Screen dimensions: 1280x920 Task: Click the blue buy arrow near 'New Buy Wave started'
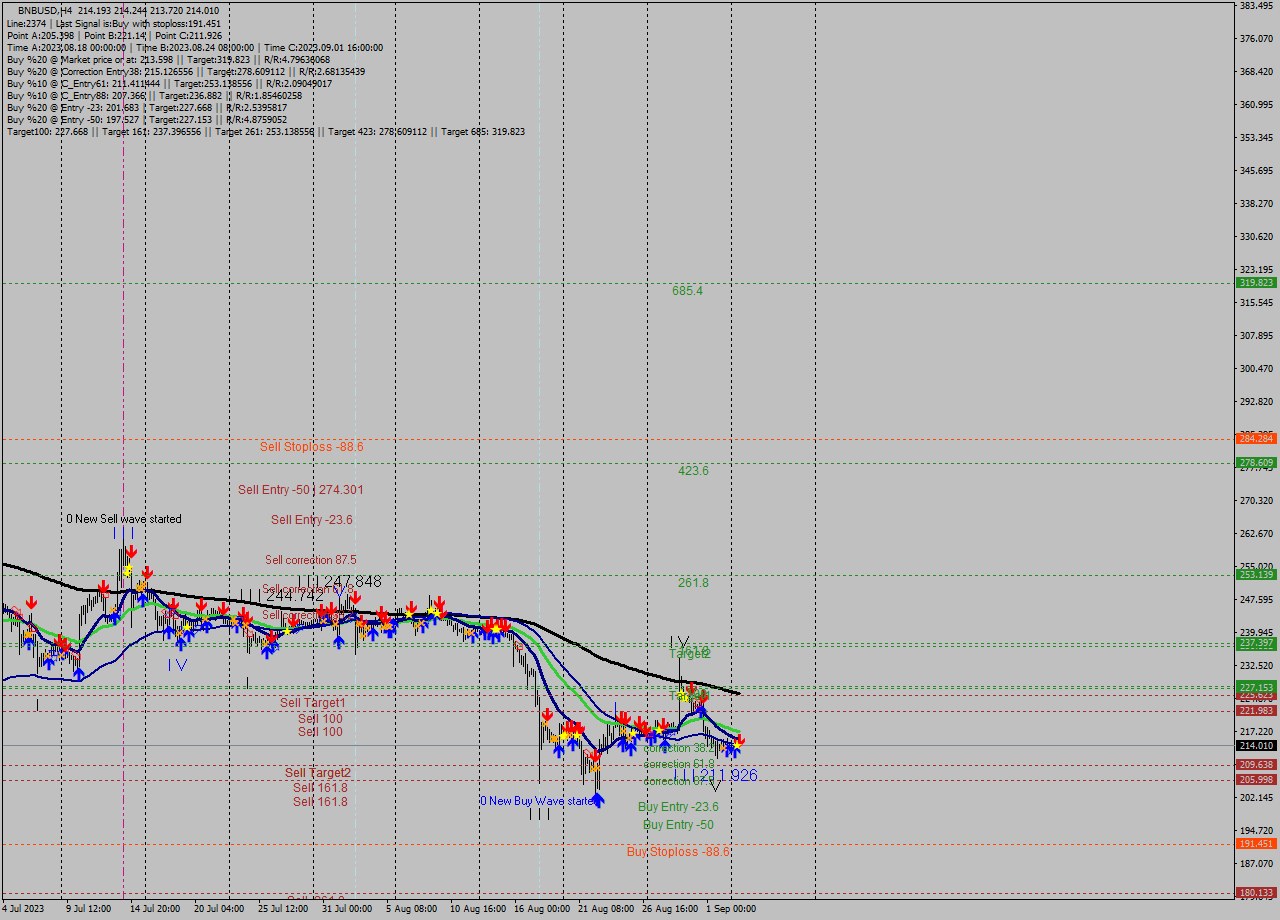click(x=598, y=800)
